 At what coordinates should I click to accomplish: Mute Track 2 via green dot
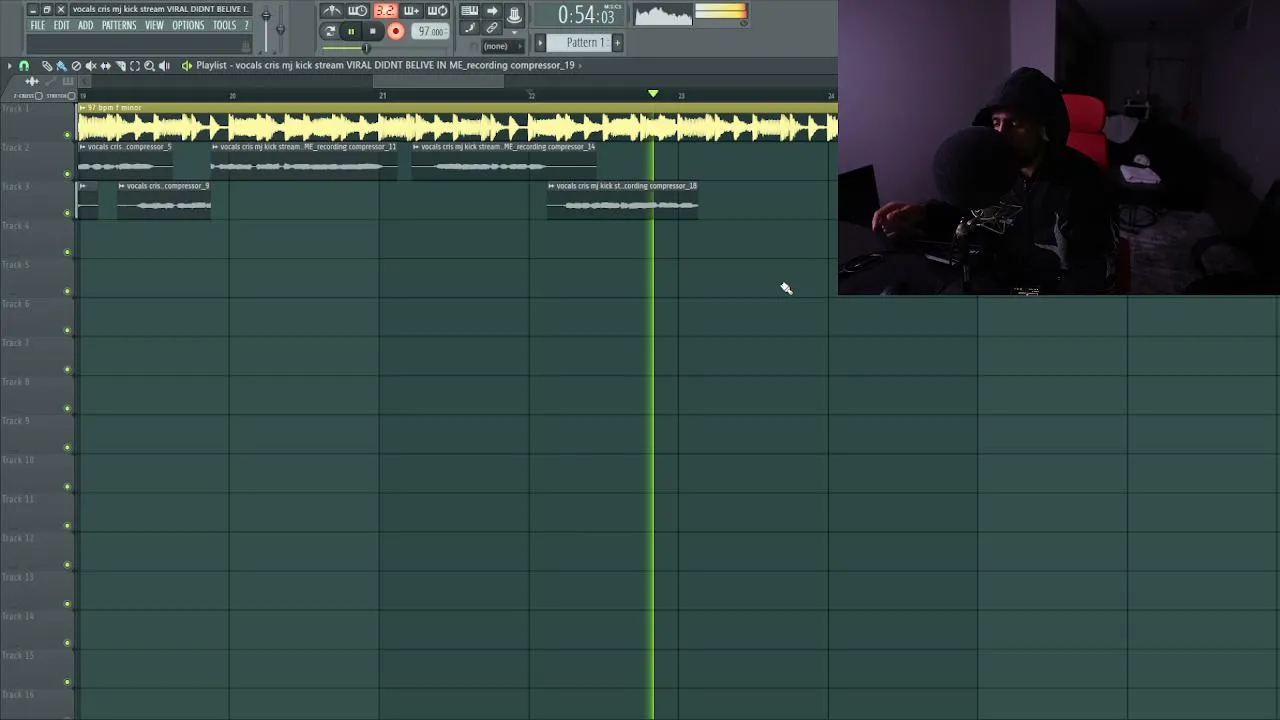[x=68, y=173]
